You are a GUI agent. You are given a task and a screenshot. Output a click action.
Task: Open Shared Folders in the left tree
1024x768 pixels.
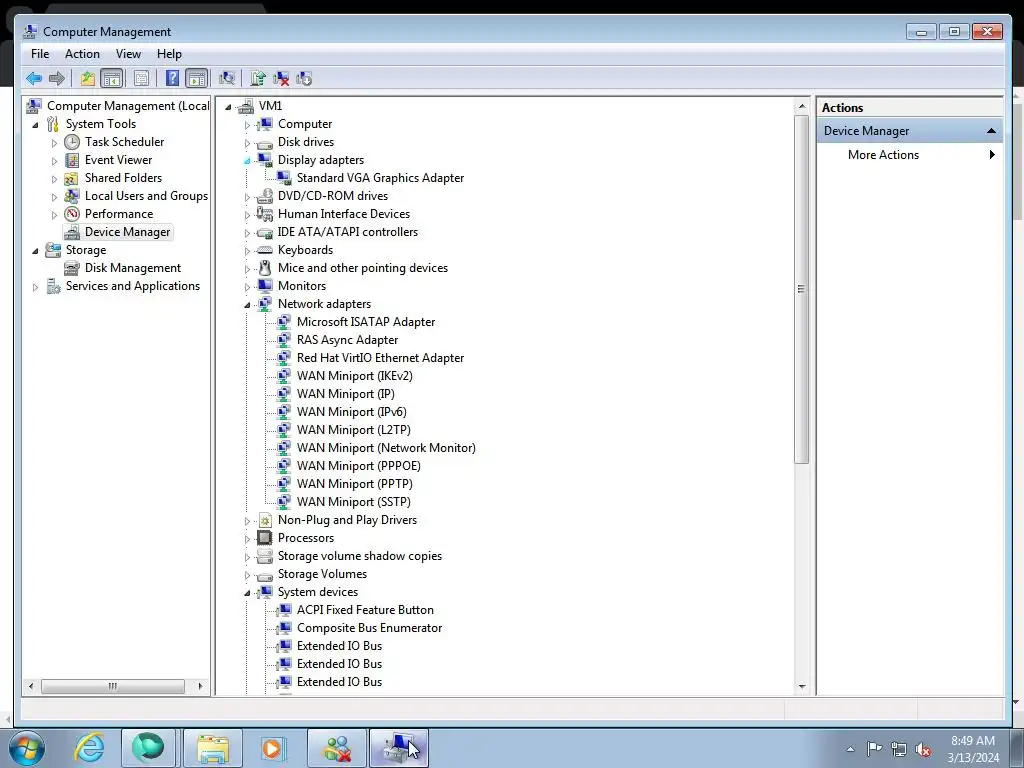point(123,178)
